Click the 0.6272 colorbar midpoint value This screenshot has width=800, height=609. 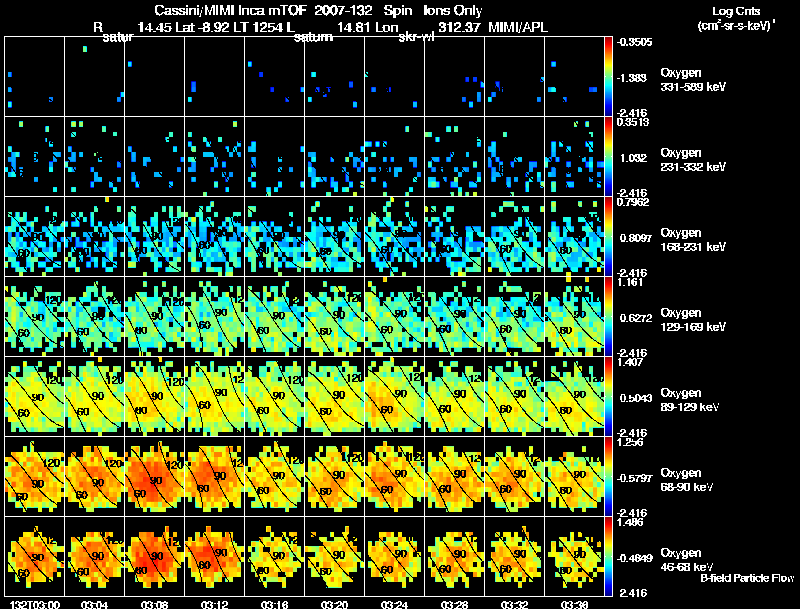pos(634,318)
